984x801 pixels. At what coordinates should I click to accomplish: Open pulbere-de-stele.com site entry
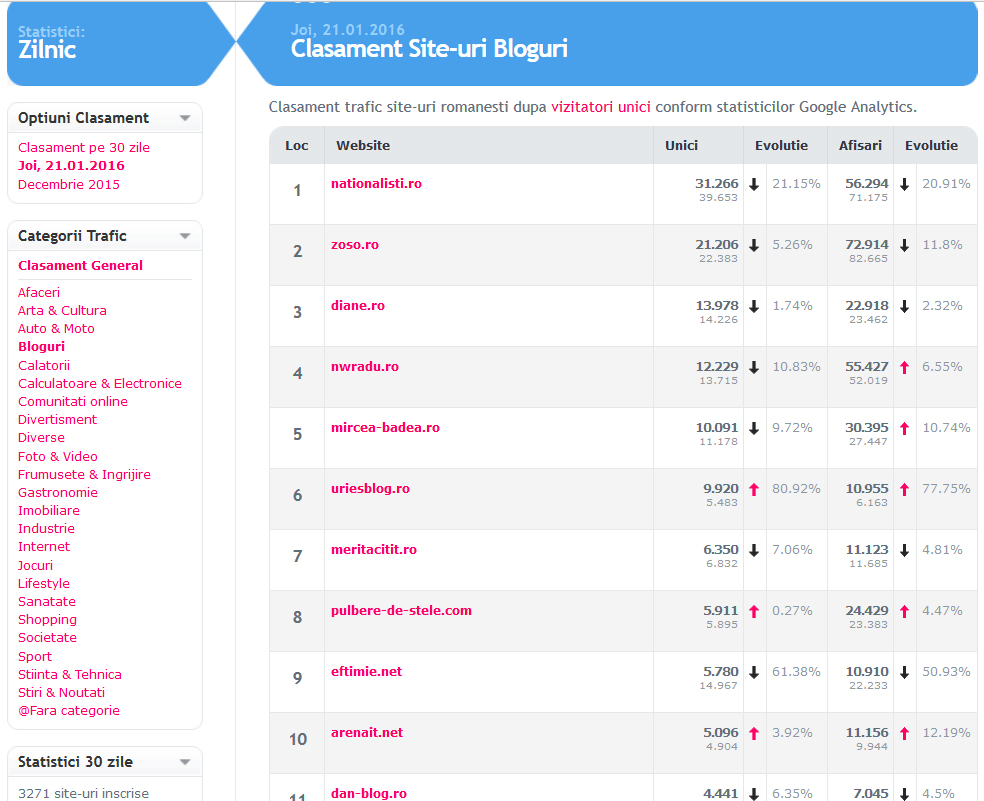tap(402, 610)
